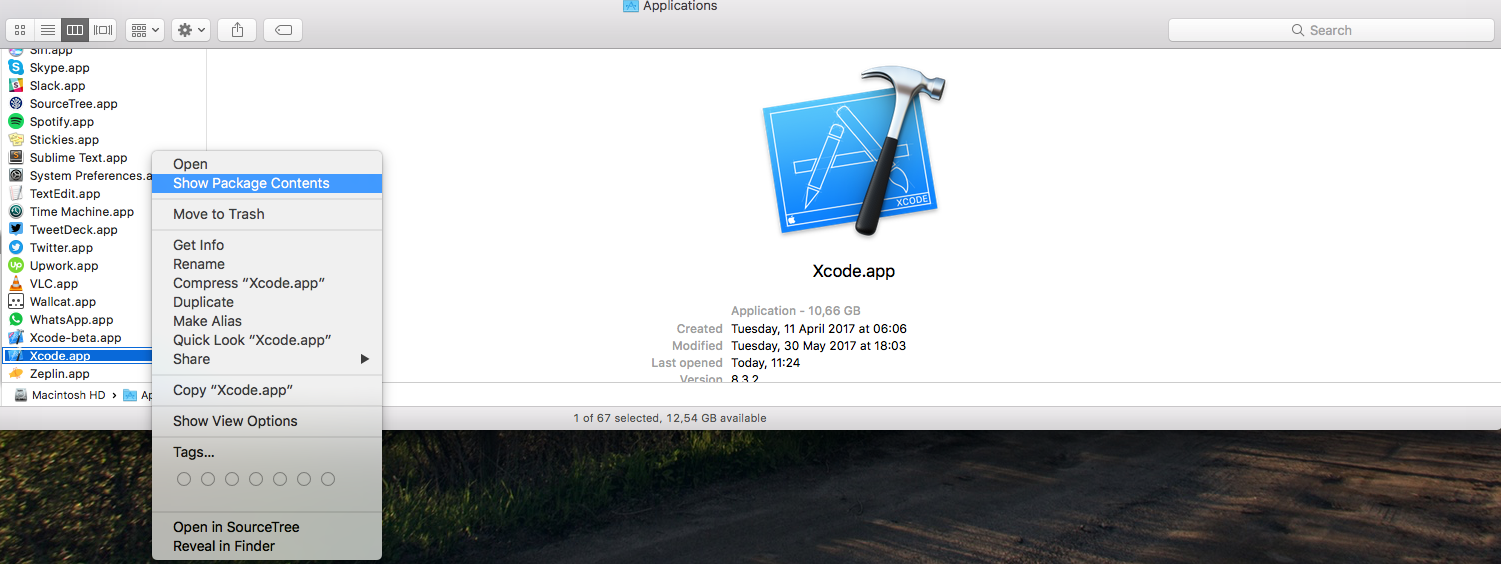Select System Preferences app icon
This screenshot has width=1501, height=564.
(x=16, y=176)
